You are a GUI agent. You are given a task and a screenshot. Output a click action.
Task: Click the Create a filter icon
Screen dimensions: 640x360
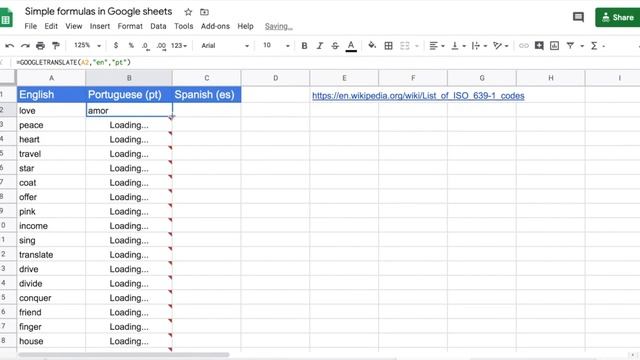570,46
